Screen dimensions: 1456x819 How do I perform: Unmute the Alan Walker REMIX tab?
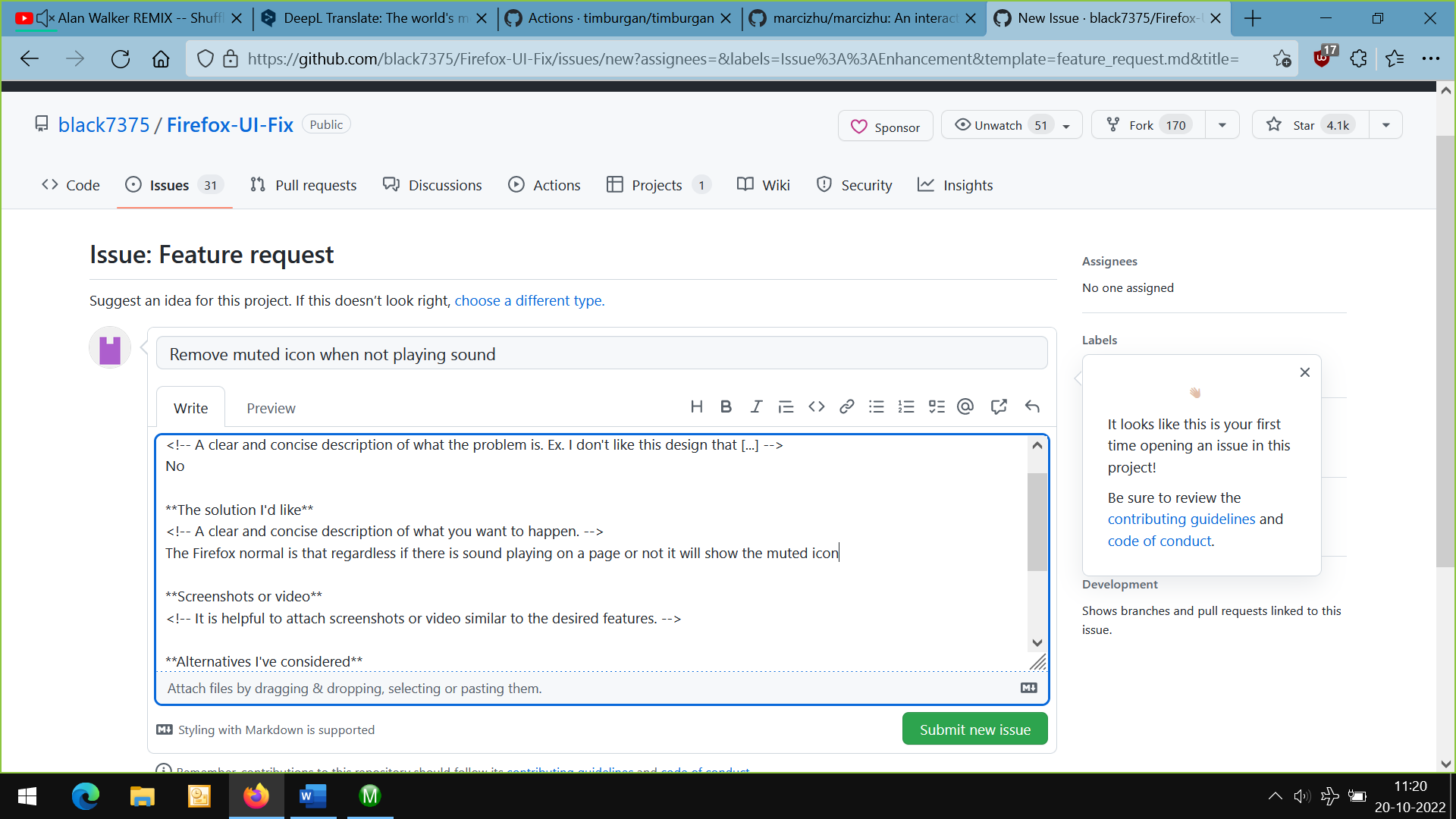tap(45, 18)
